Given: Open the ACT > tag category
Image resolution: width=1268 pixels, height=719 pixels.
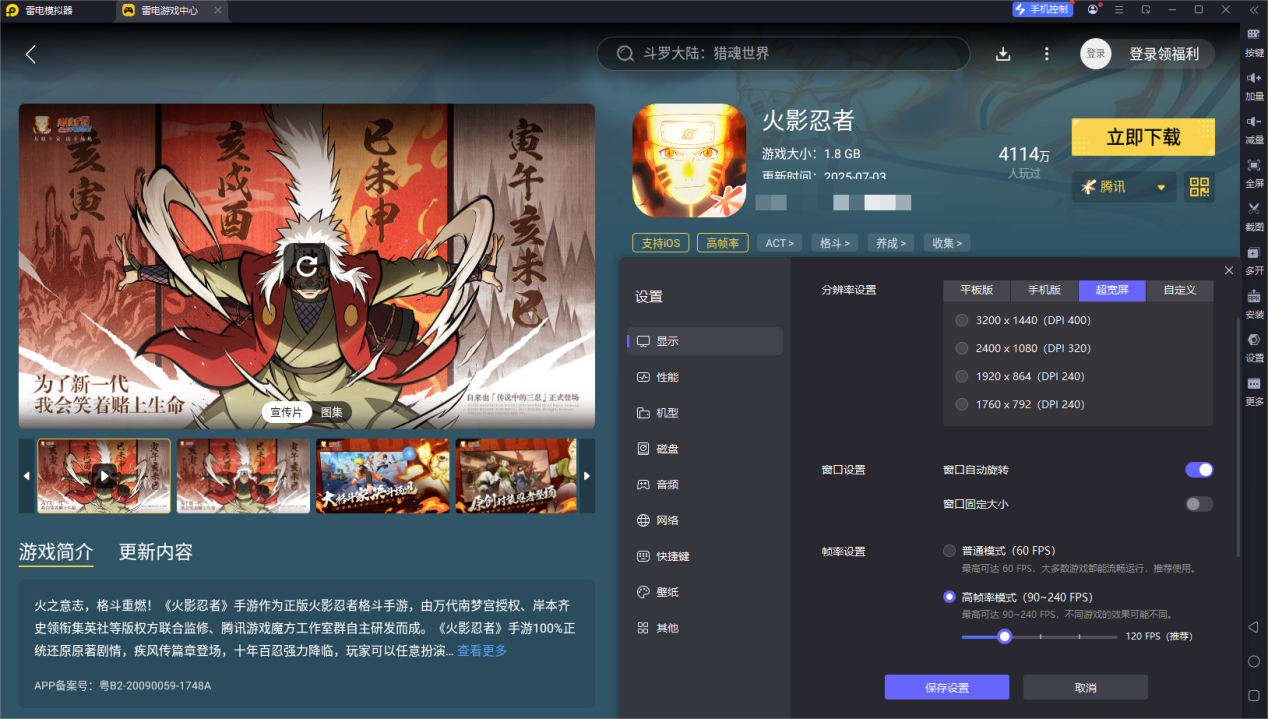Looking at the screenshot, I should coord(780,243).
